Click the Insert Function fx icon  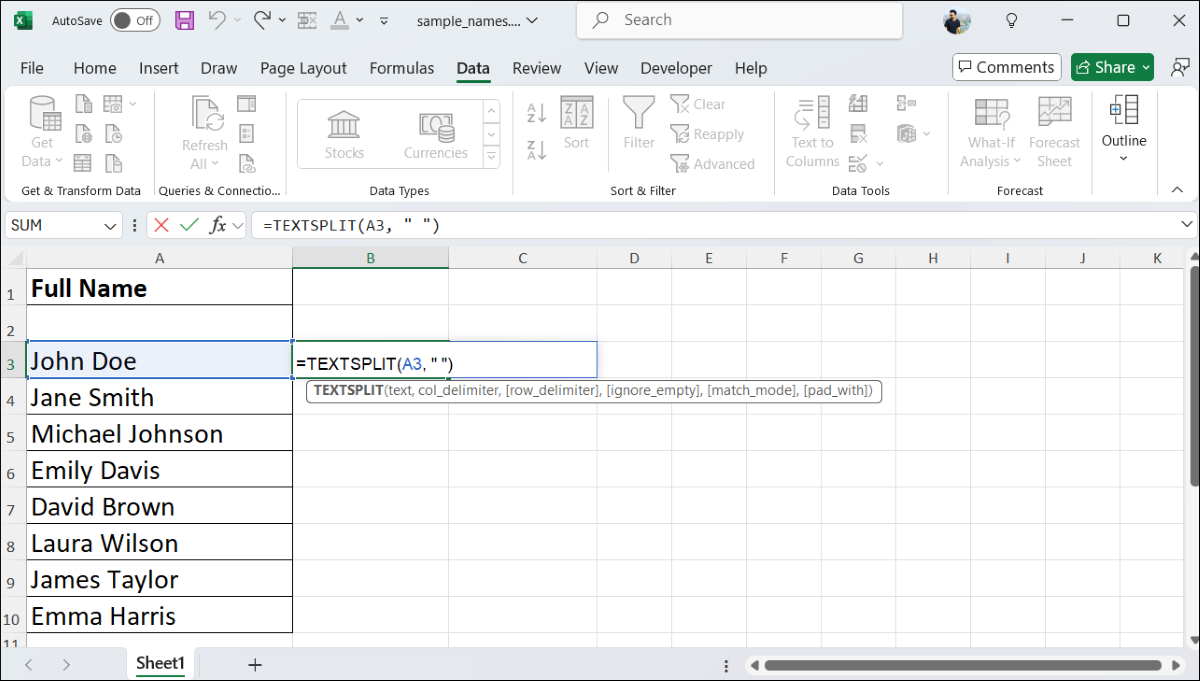coord(217,226)
